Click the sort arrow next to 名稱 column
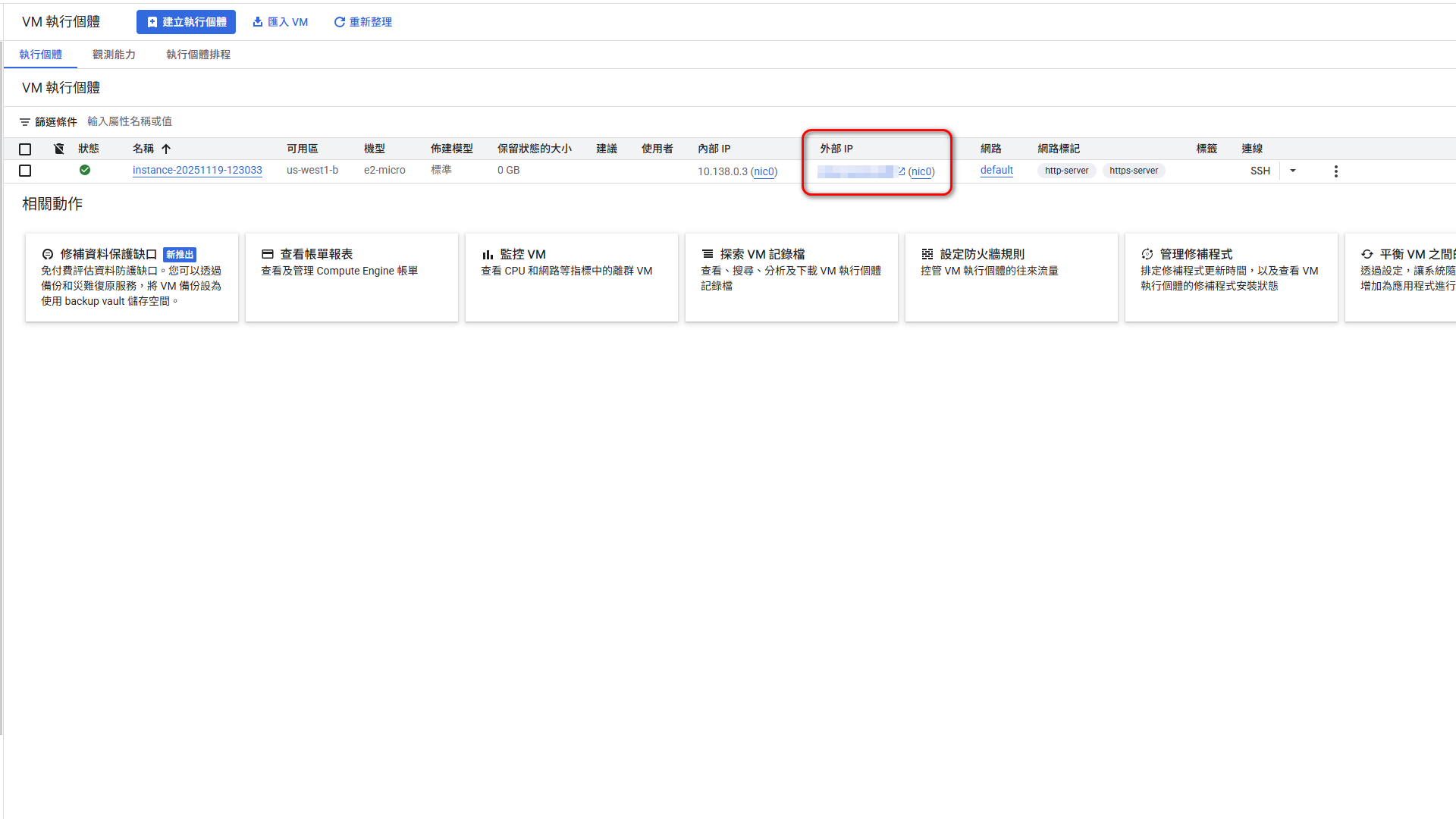 tap(165, 149)
